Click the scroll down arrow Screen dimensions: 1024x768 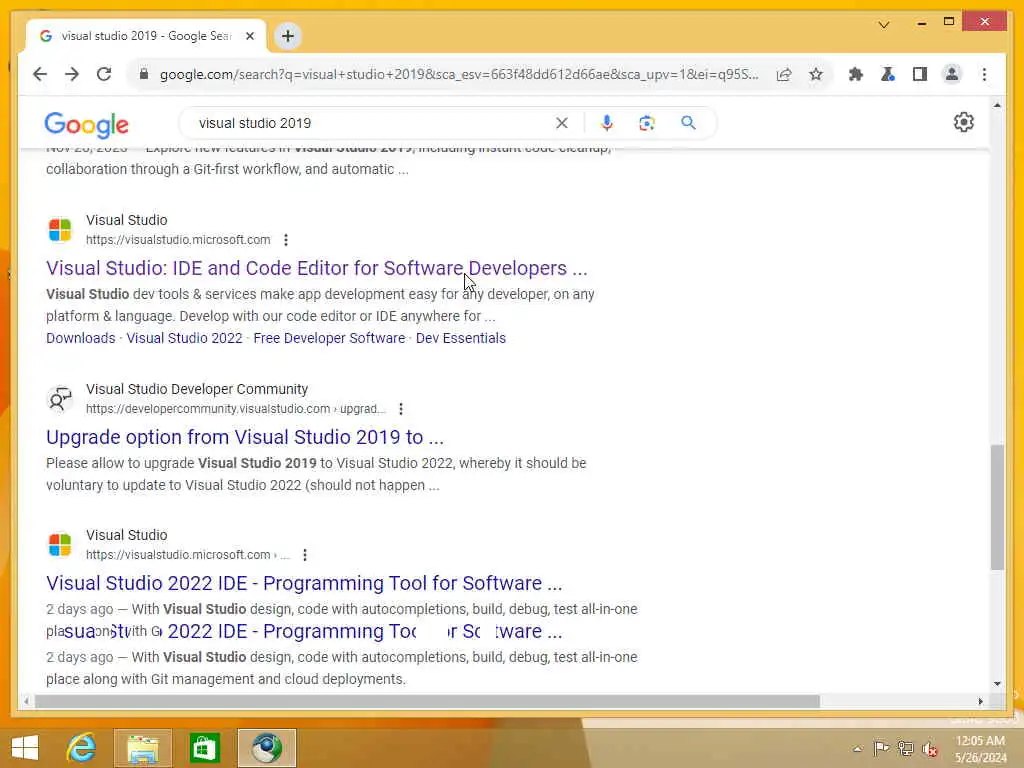coord(997,684)
